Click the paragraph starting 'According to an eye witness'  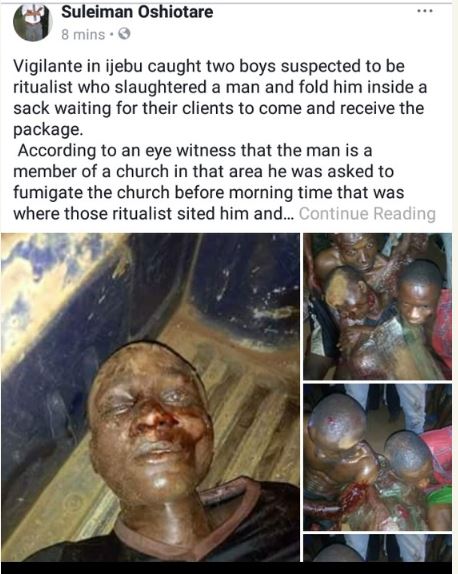pyautogui.click(x=224, y=182)
